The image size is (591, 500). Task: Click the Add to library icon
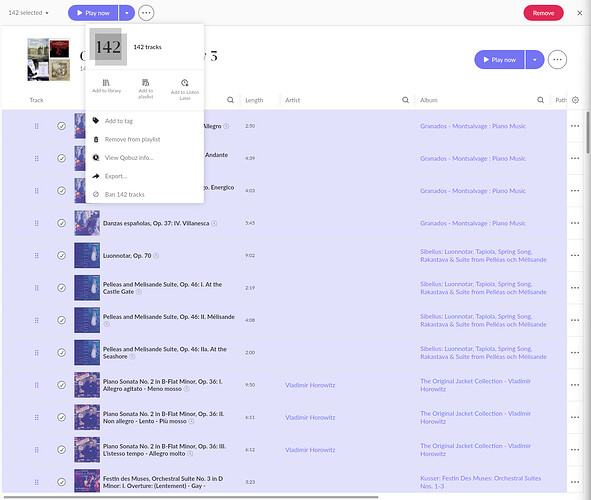click(x=106, y=86)
